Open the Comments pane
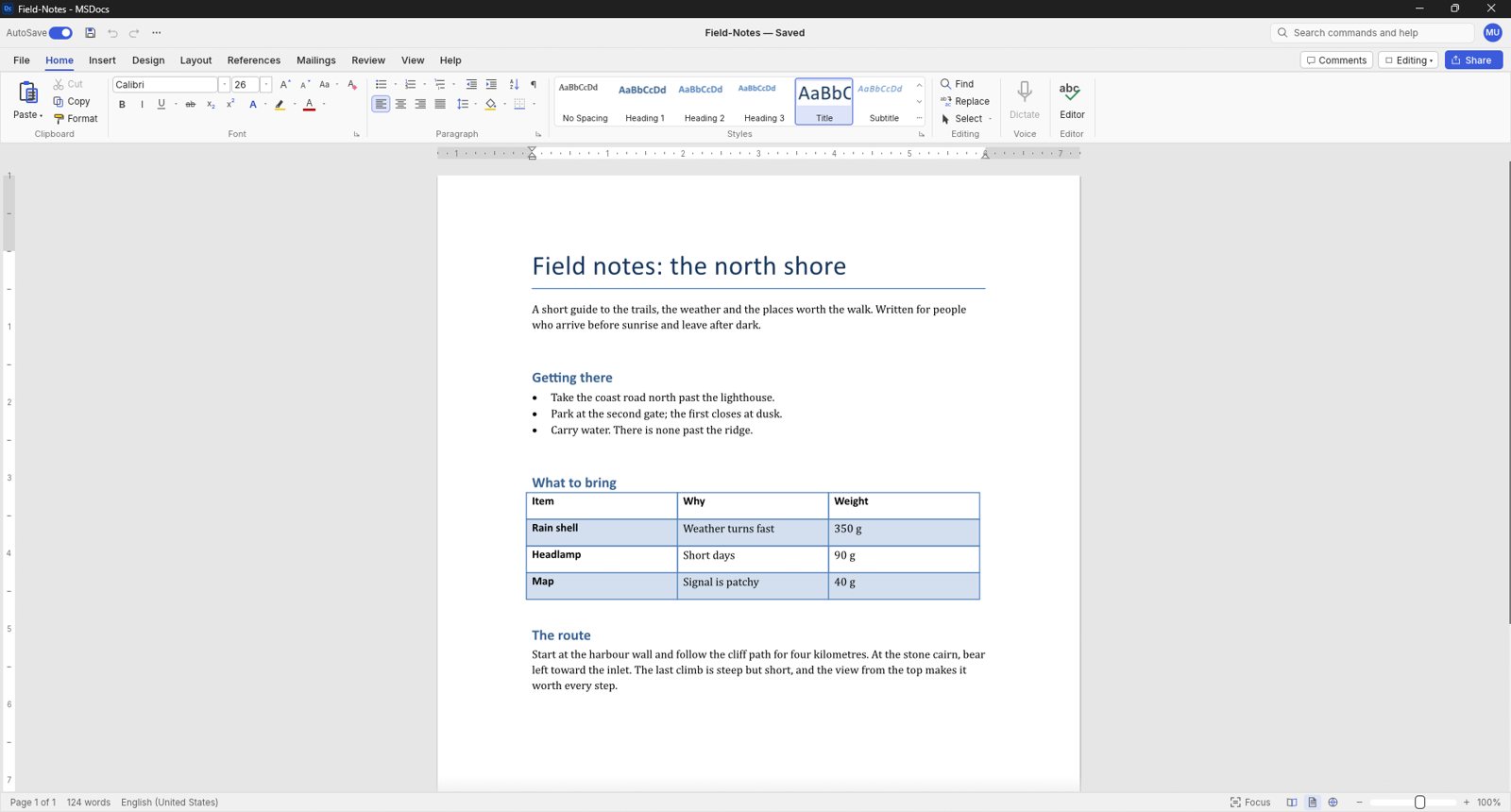The height and width of the screenshot is (812, 1511). point(1336,60)
